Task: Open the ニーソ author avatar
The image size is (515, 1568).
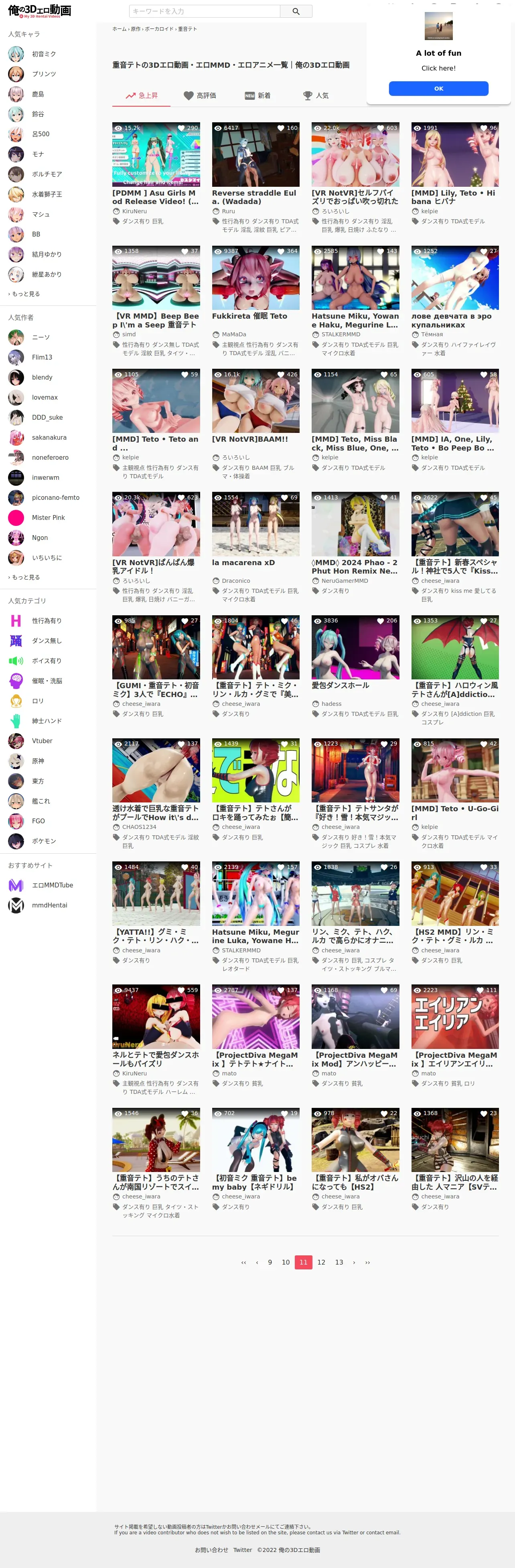Action: [x=16, y=337]
